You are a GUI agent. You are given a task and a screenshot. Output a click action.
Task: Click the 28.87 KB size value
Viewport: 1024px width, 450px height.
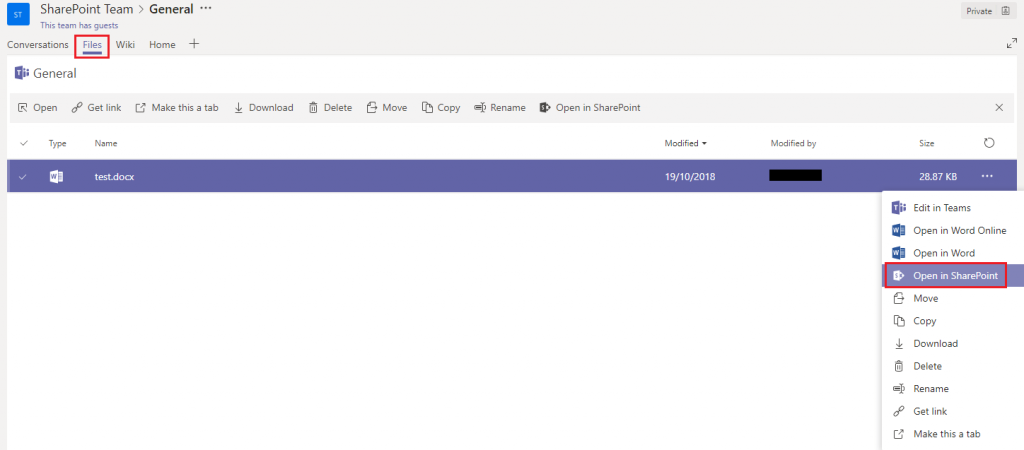(938, 176)
